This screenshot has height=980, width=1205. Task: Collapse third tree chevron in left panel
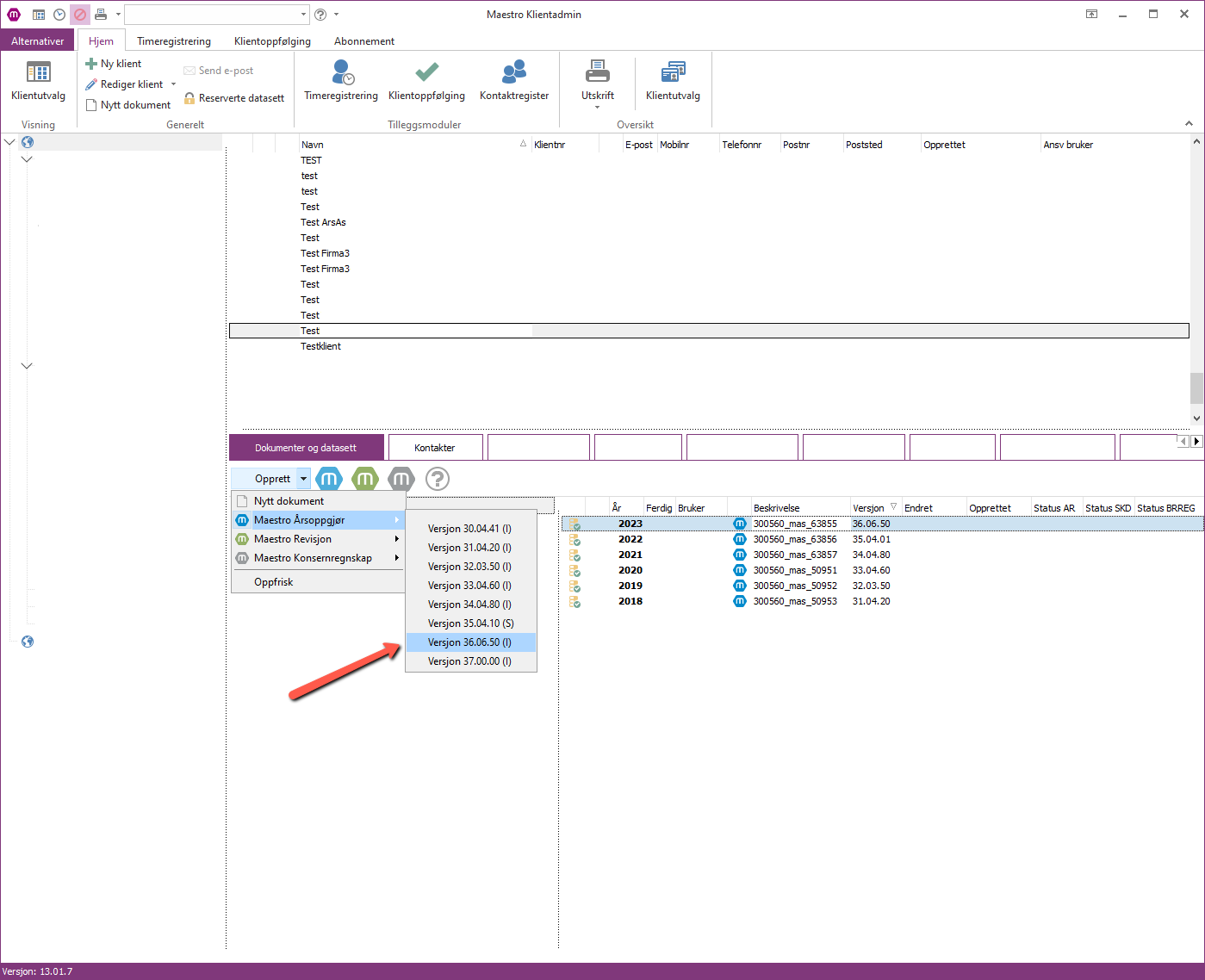coord(27,366)
